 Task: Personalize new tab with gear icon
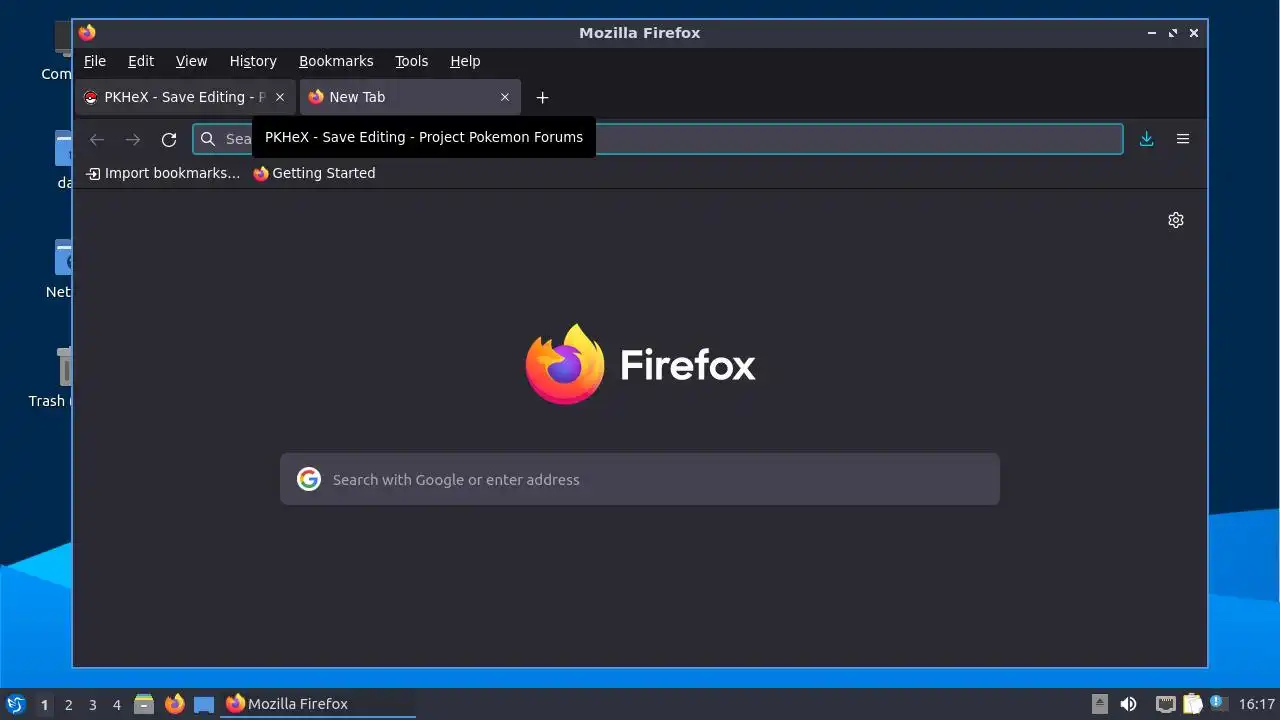pos(1176,220)
